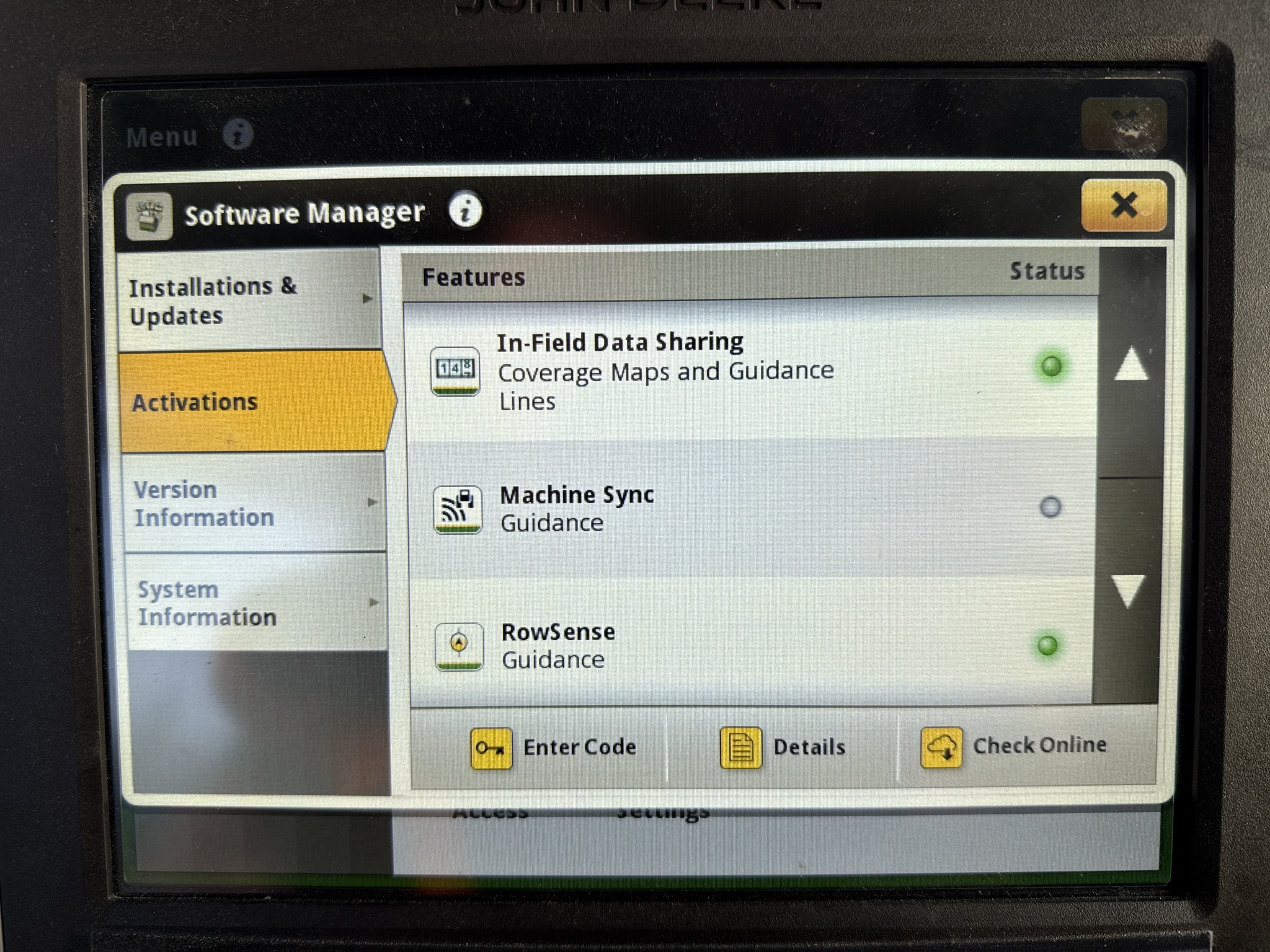This screenshot has height=952, width=1270.
Task: Click the Menu label in background
Action: (x=162, y=137)
